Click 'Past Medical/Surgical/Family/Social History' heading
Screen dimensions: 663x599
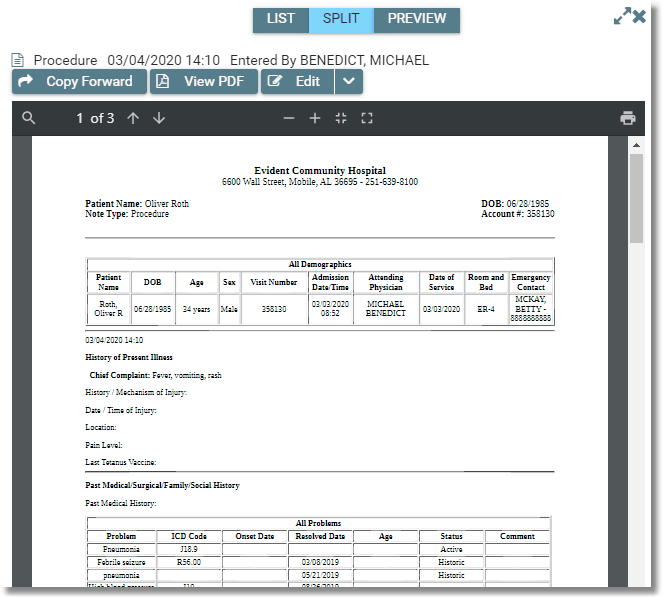point(162,486)
